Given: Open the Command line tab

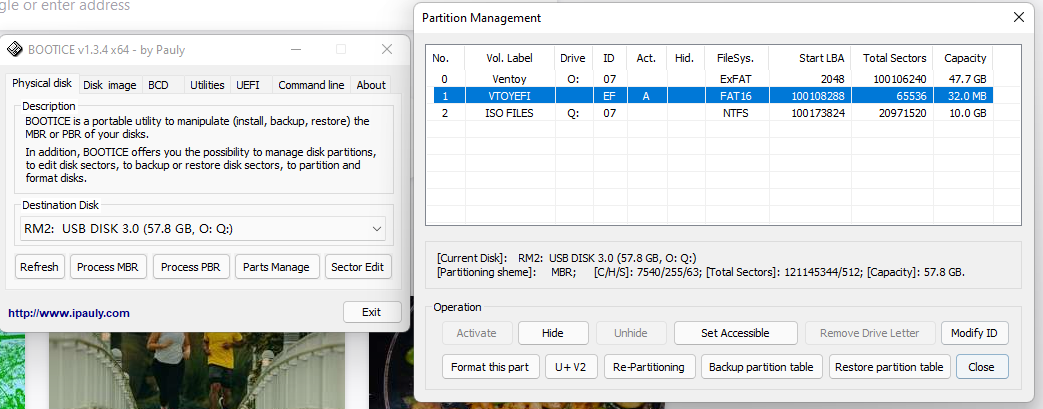Looking at the screenshot, I should [x=311, y=85].
